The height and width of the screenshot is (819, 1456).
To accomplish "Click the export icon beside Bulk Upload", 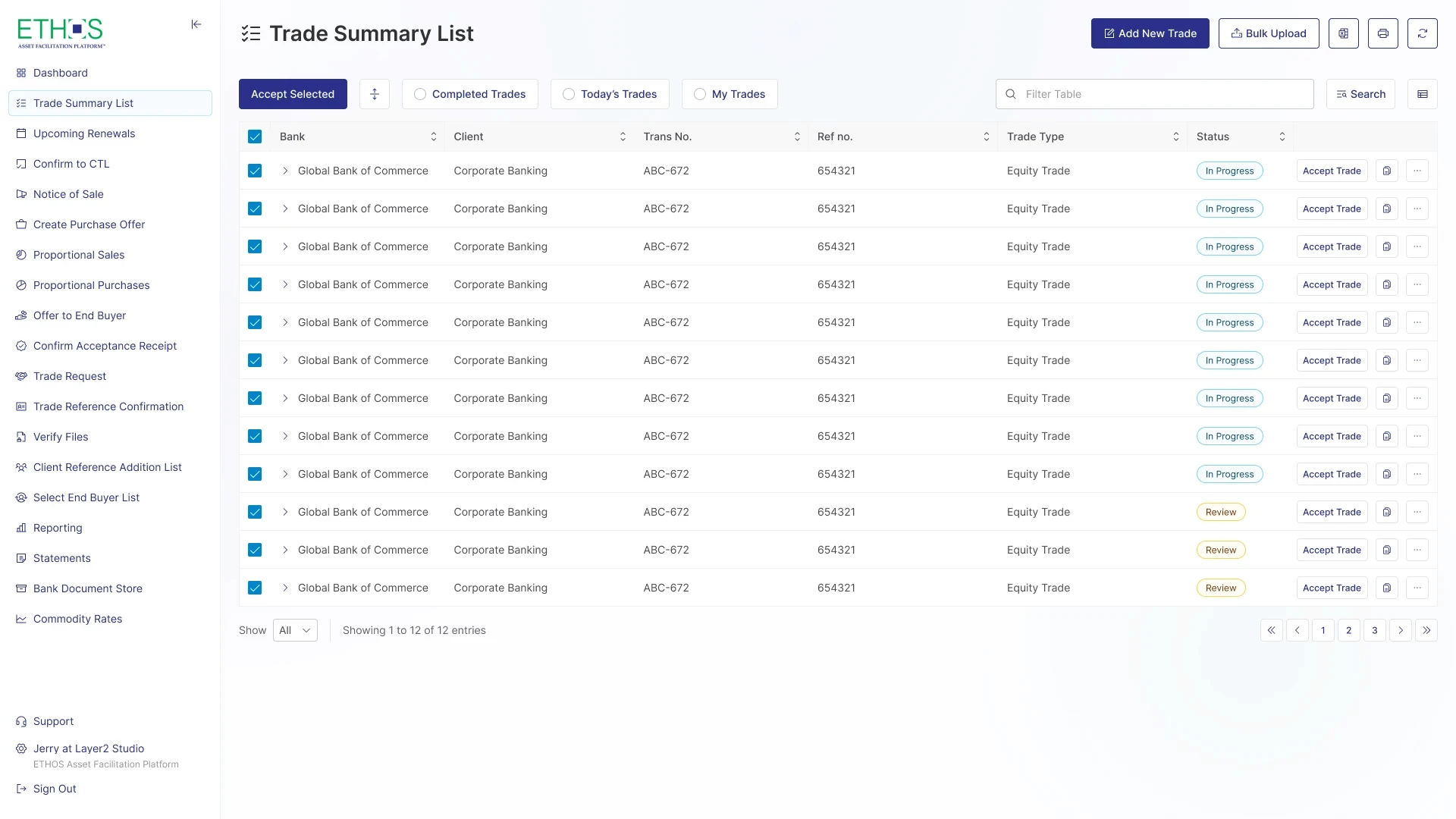I will 1343,33.
